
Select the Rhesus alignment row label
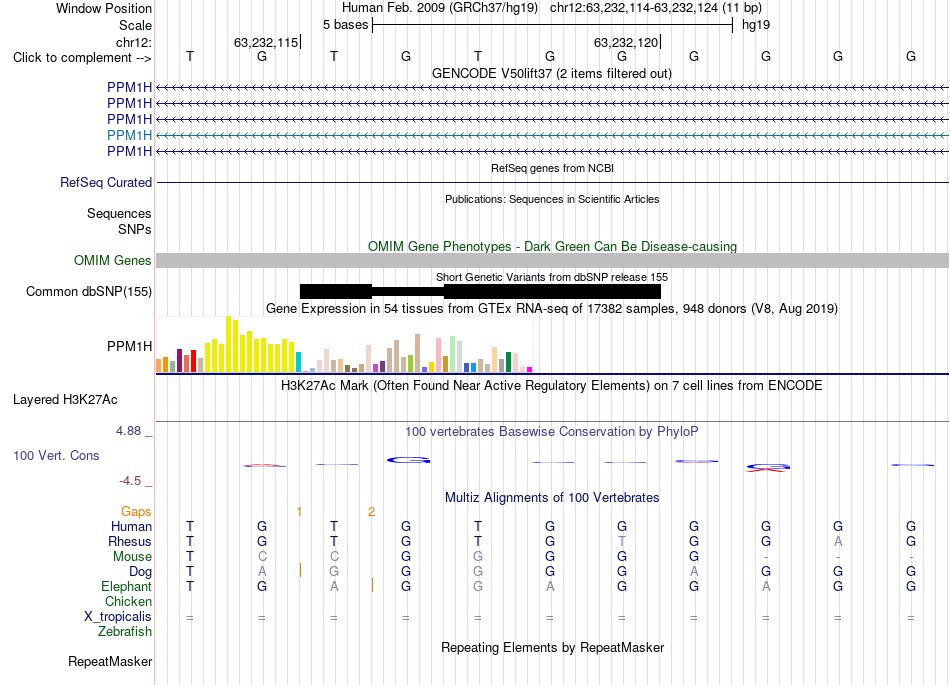coord(130,541)
